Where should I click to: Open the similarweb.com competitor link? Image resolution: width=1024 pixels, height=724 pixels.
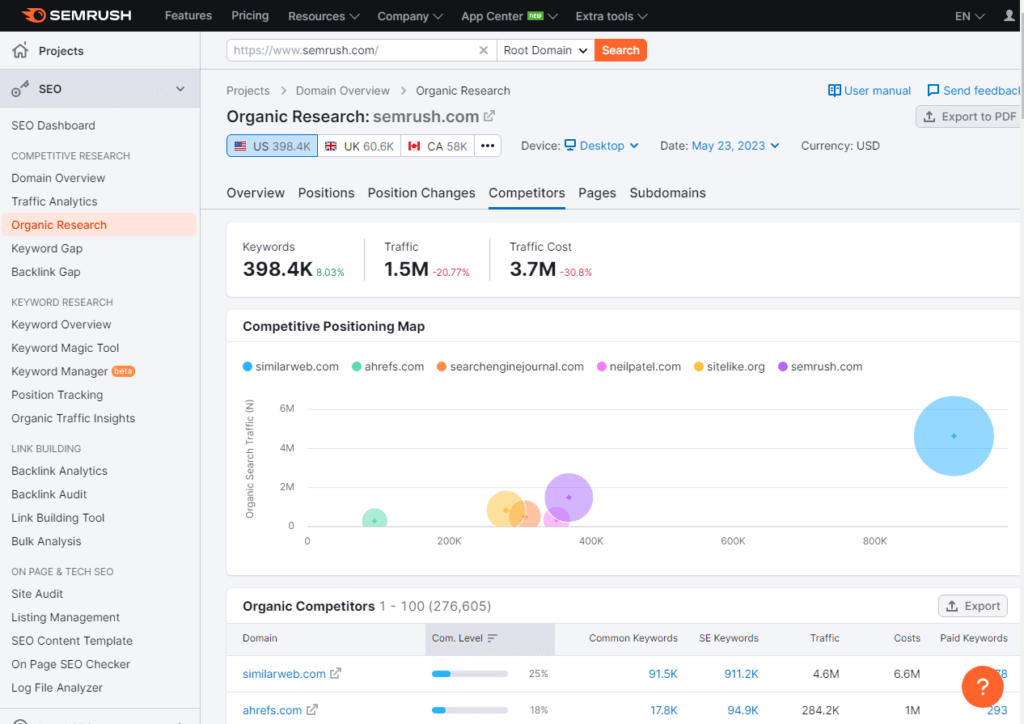tap(284, 673)
